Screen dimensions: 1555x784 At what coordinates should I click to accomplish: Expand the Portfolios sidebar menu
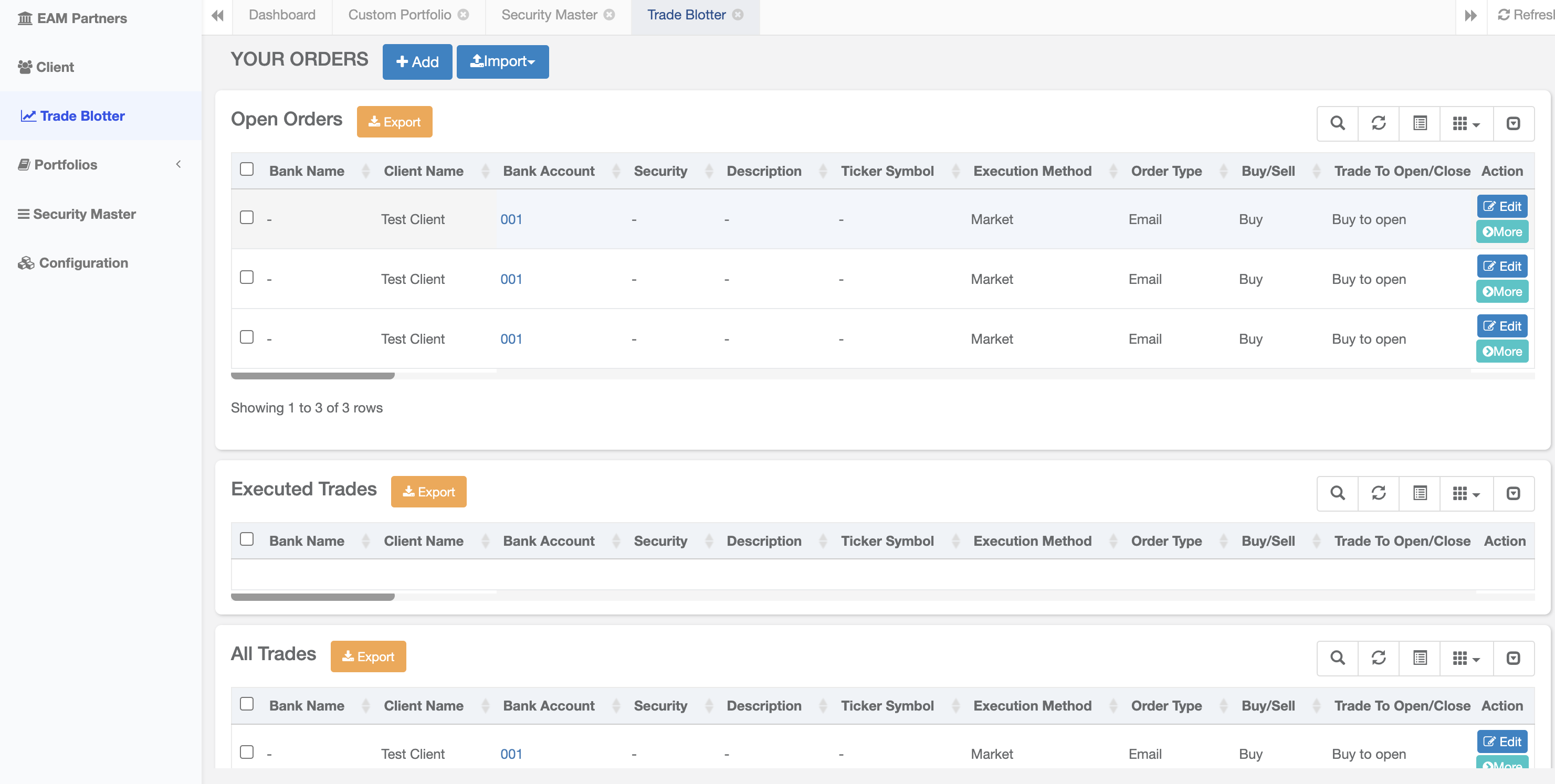[x=100, y=165]
